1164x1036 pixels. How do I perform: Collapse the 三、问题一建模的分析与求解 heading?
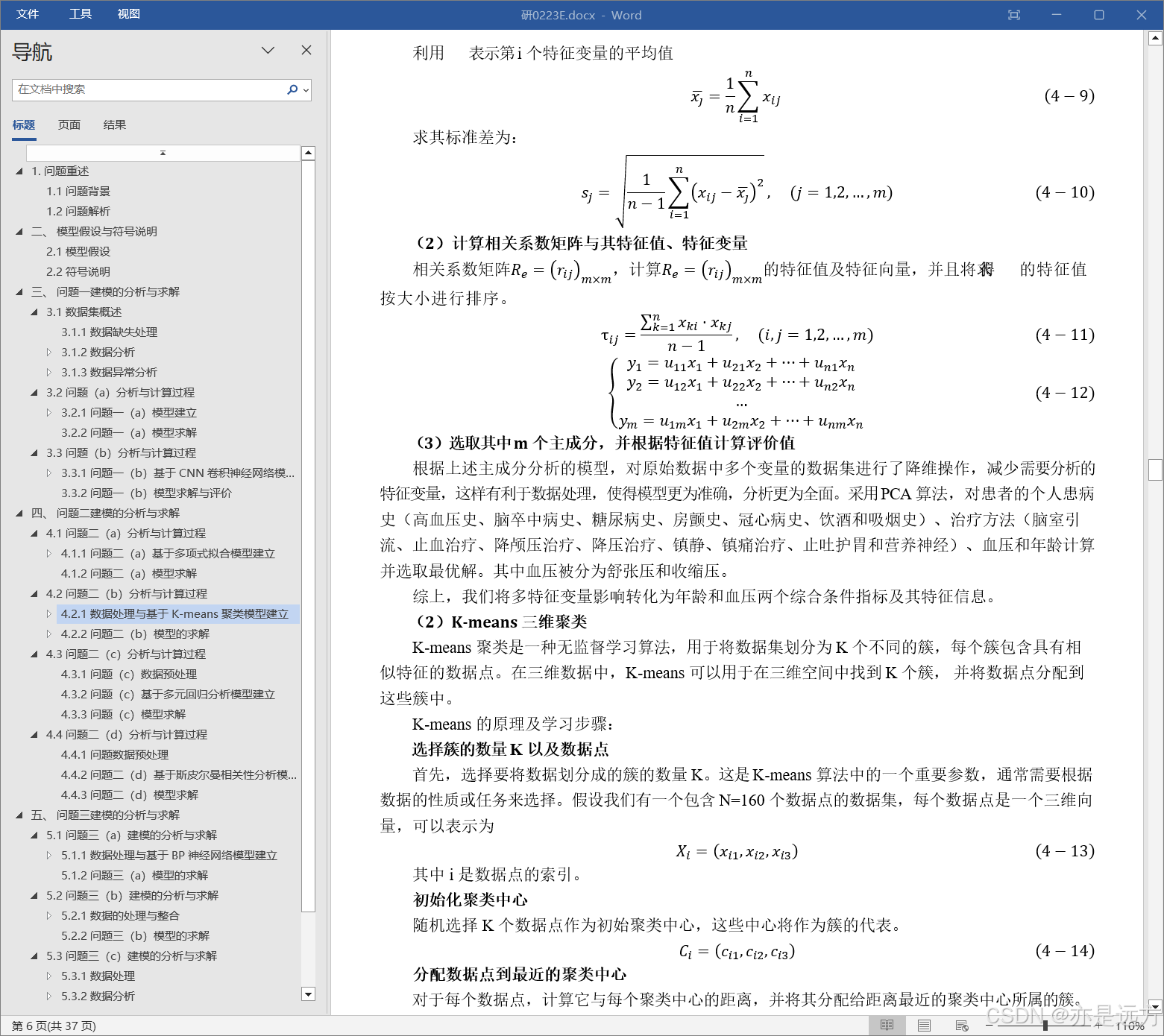point(19,292)
